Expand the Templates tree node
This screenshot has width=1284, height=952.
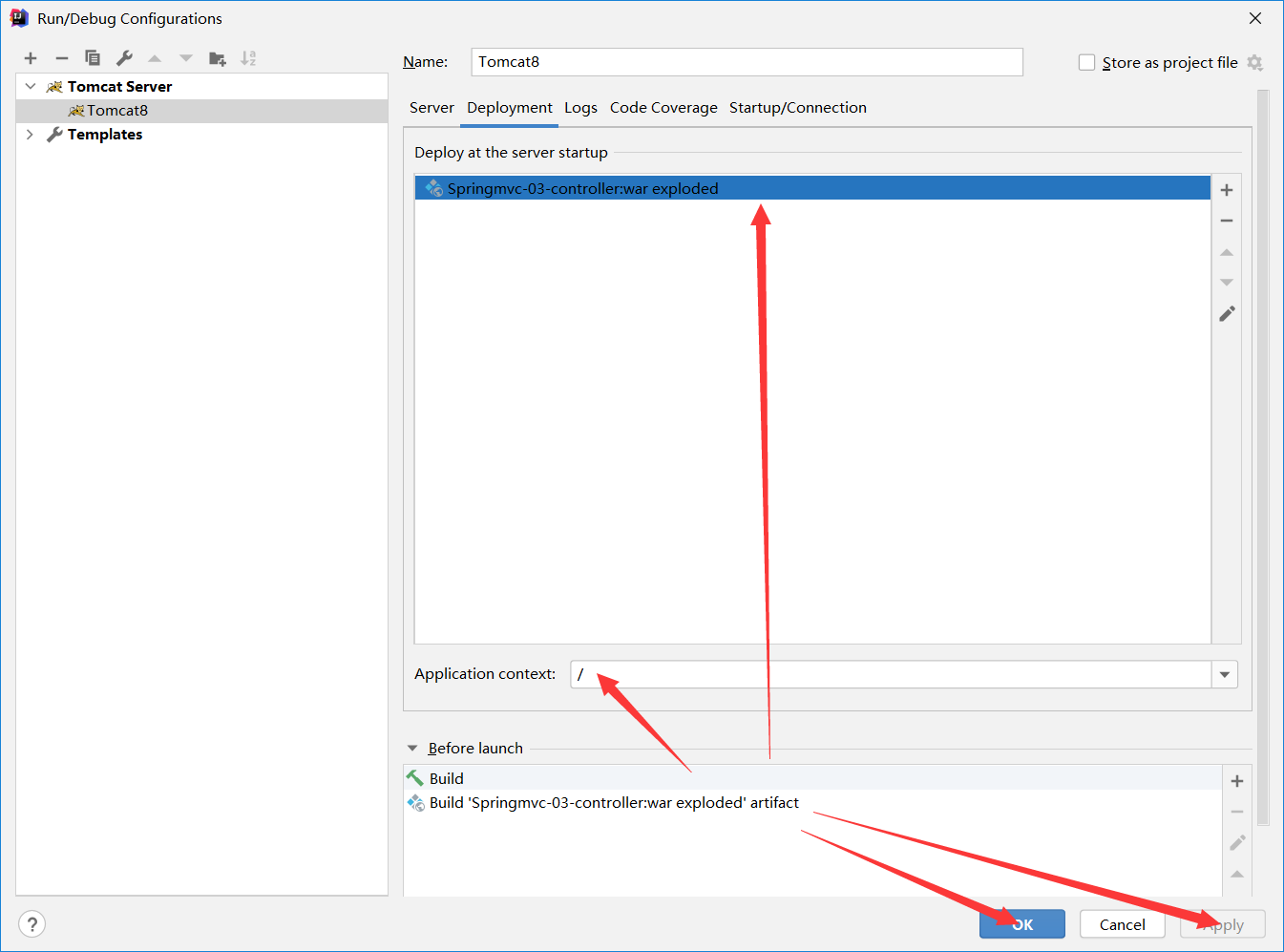(x=31, y=135)
